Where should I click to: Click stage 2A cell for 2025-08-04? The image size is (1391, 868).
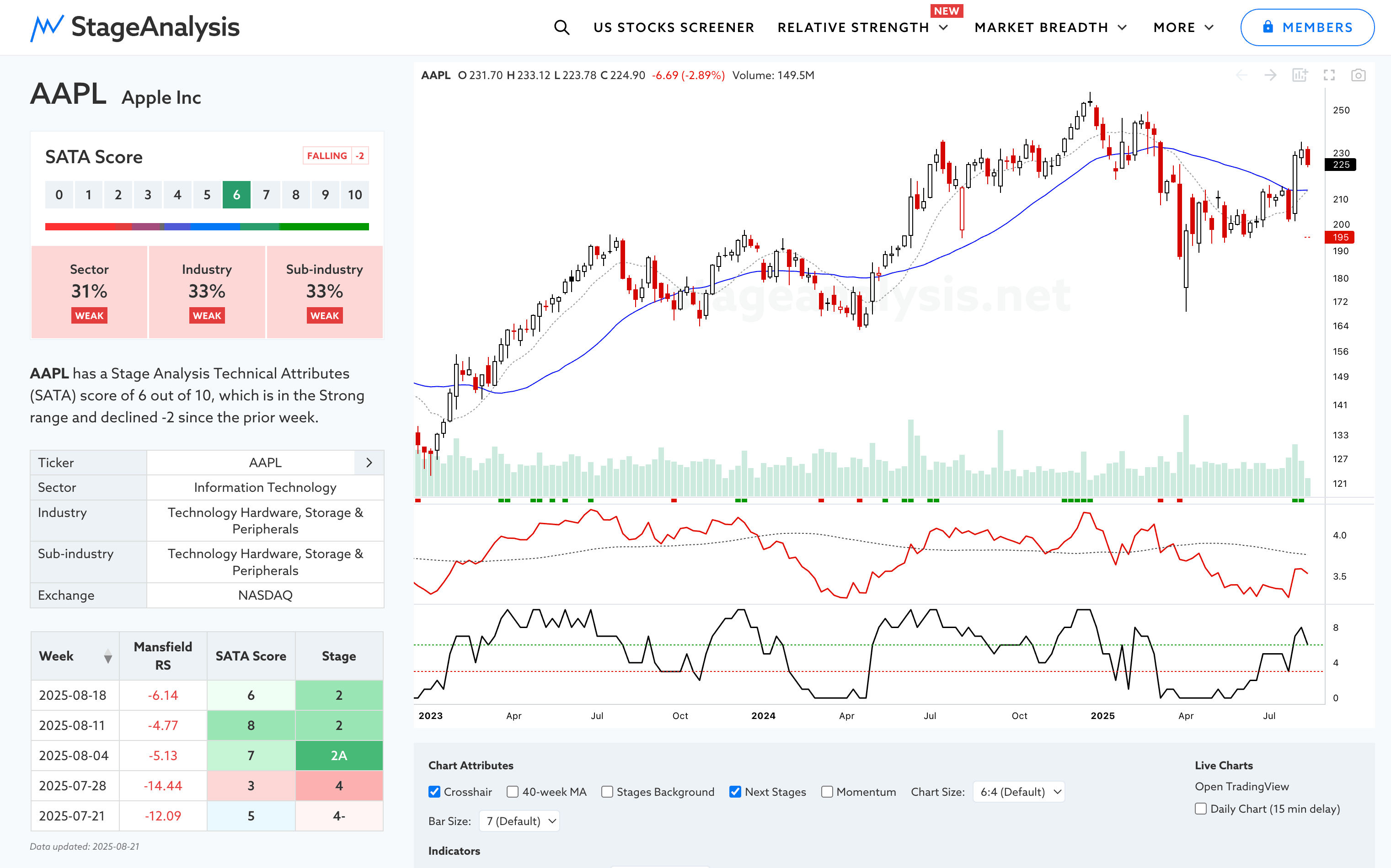339,756
